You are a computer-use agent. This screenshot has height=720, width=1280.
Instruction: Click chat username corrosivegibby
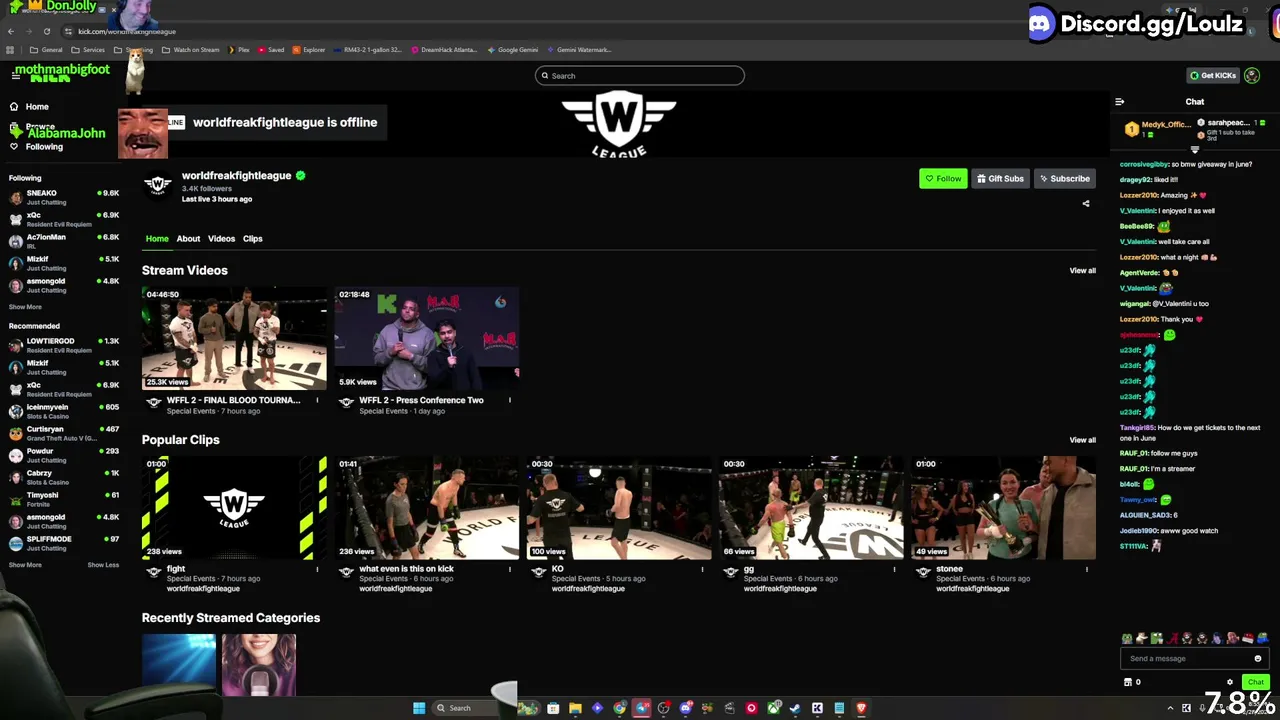[1144, 164]
